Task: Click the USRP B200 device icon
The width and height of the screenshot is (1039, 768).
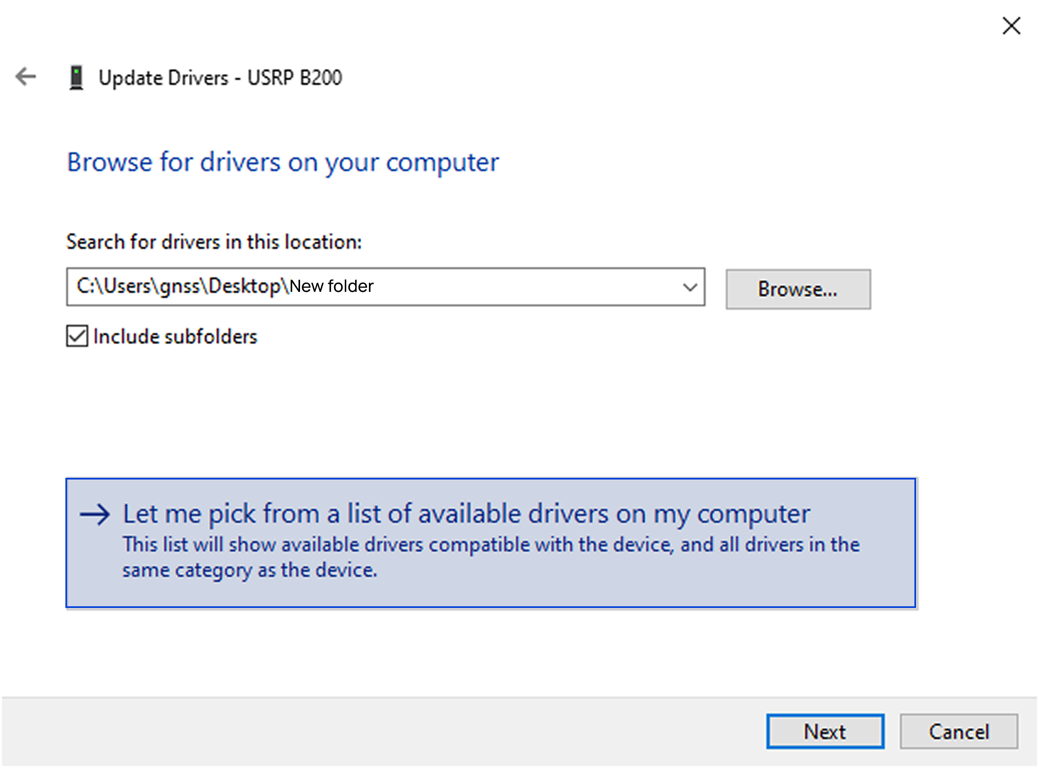Action: (x=76, y=78)
